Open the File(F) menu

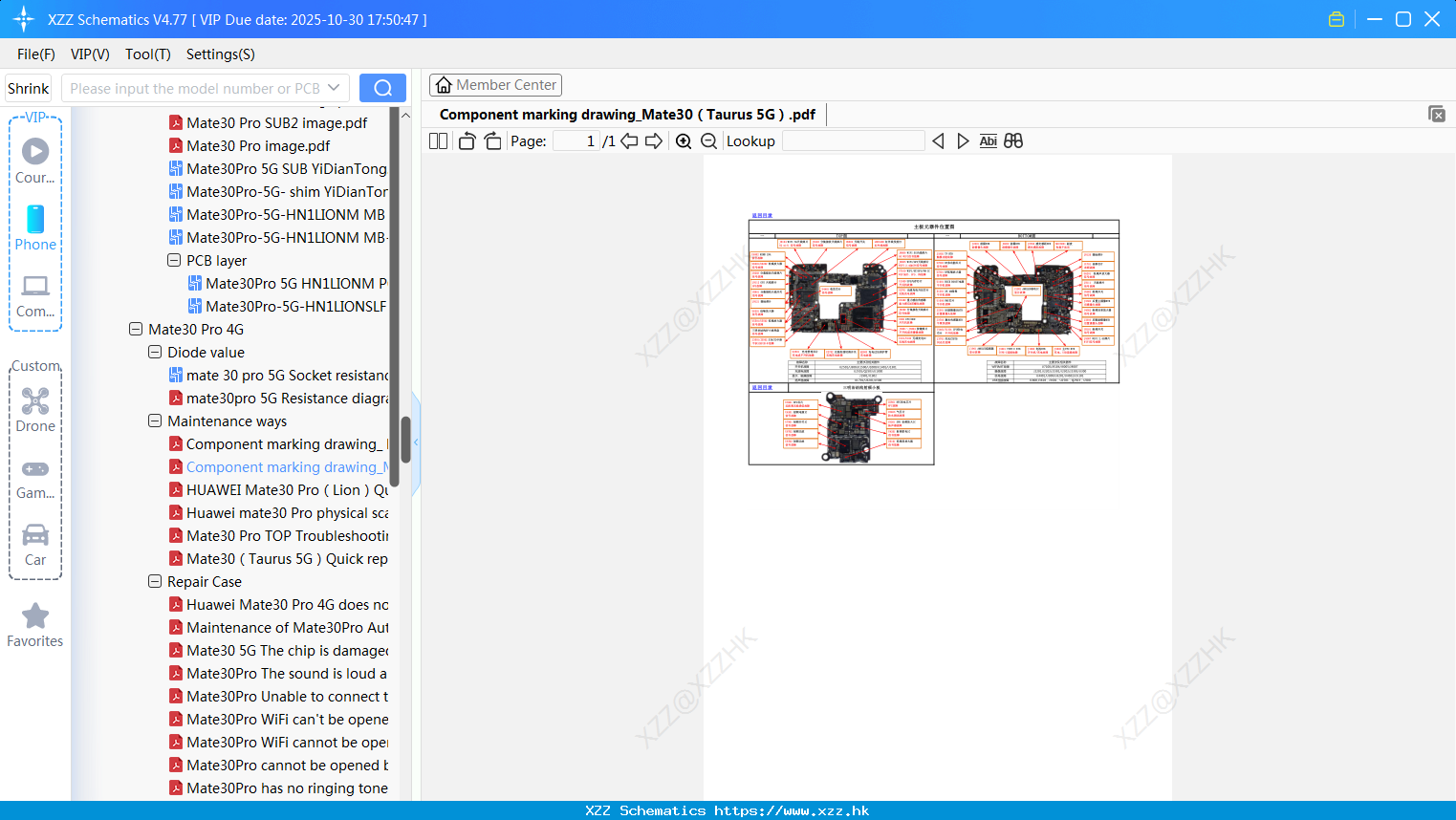[36, 54]
